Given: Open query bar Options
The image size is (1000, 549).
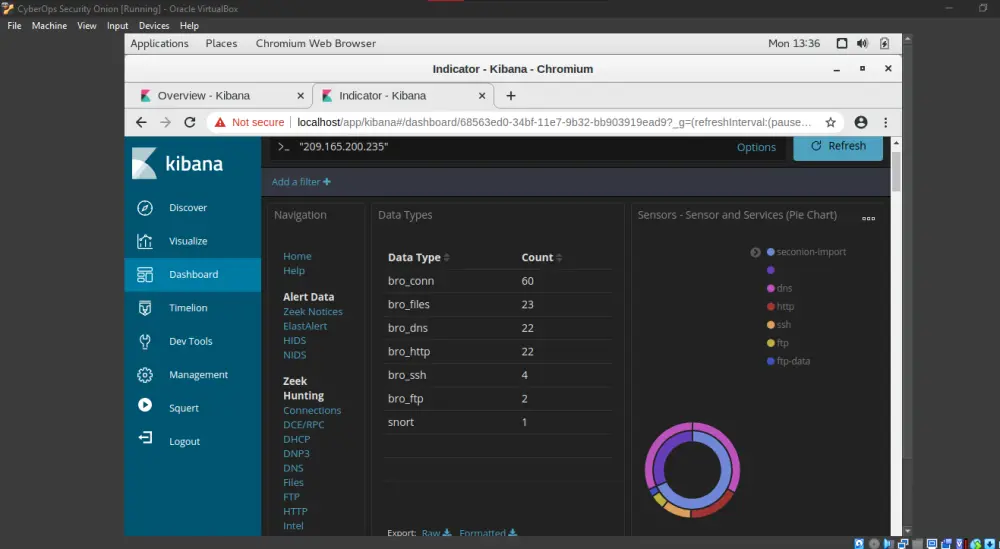Looking at the screenshot, I should tap(756, 147).
